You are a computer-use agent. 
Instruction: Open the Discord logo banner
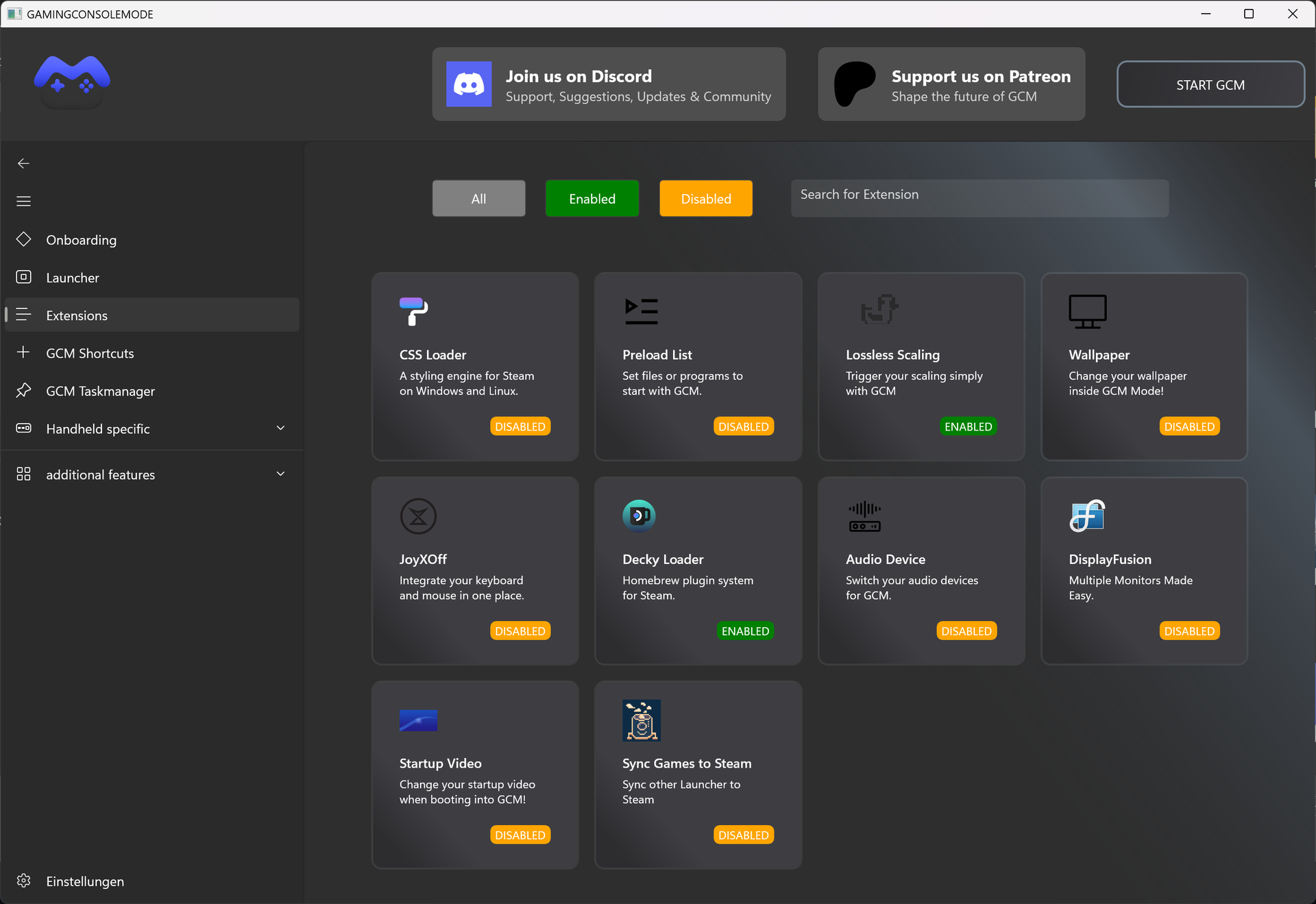tap(469, 84)
